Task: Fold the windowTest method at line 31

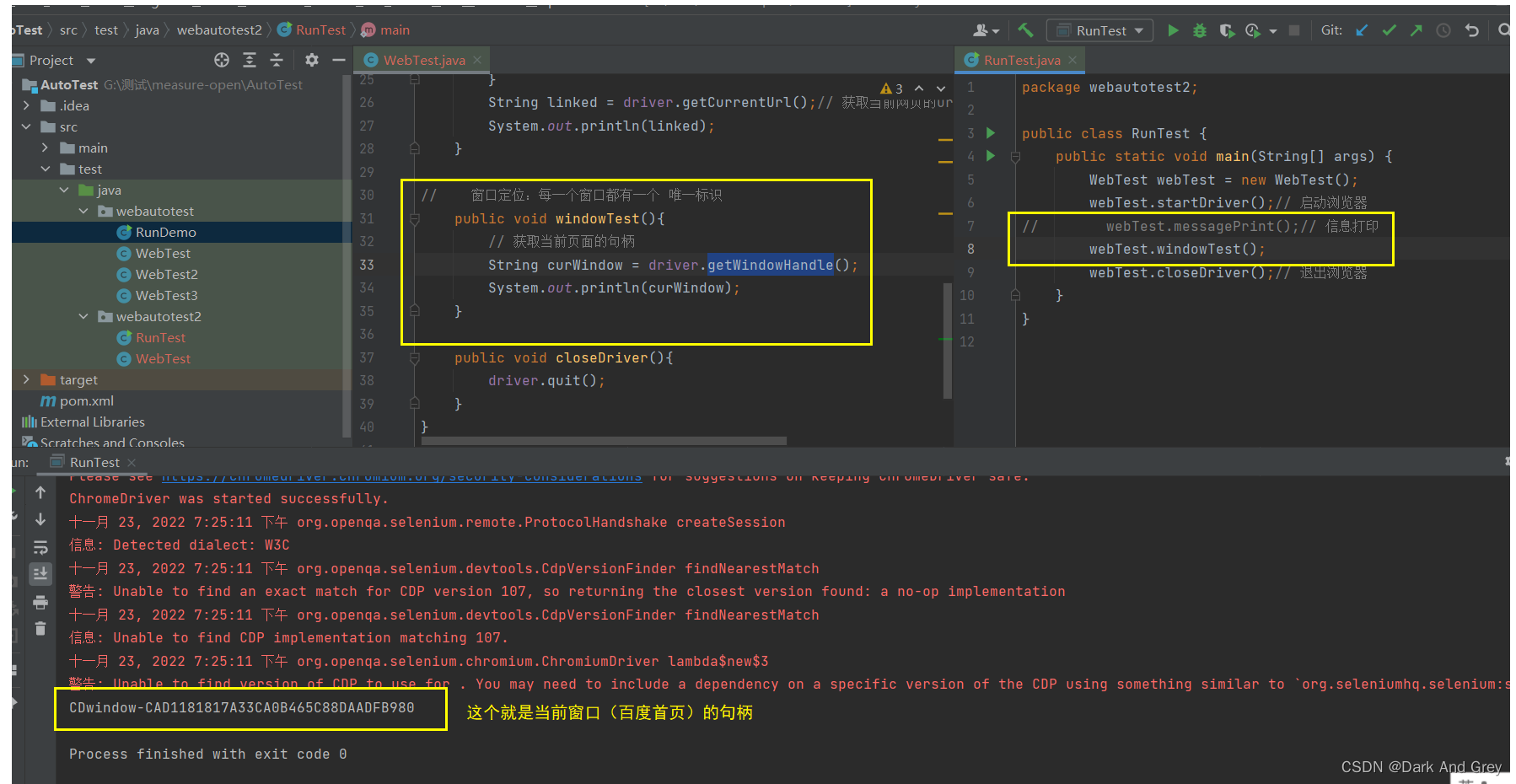Action: coord(415,218)
